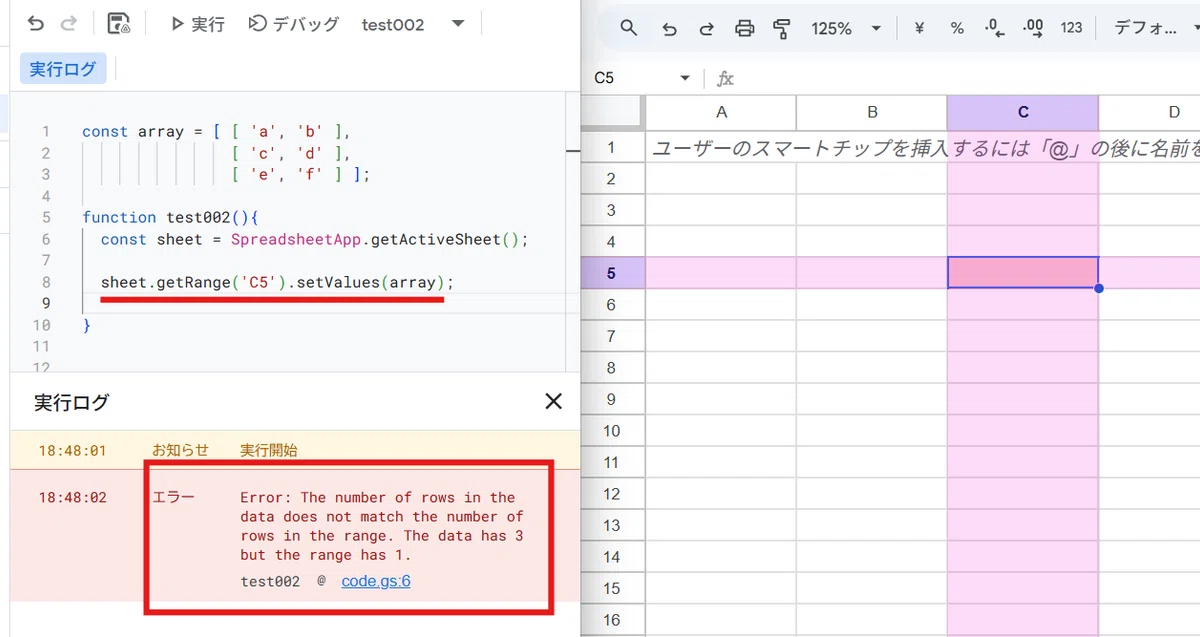Image resolution: width=1200 pixels, height=637 pixels.
Task: Save the script project
Action: (119, 24)
